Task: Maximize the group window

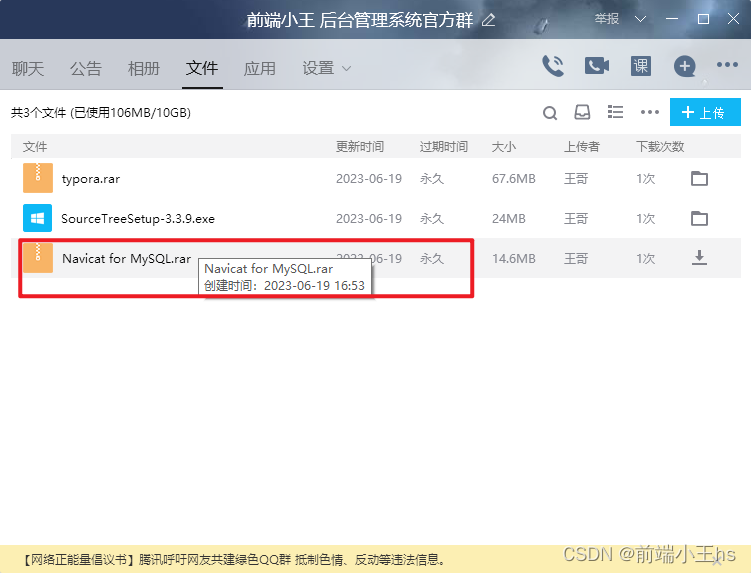Action: tap(703, 19)
